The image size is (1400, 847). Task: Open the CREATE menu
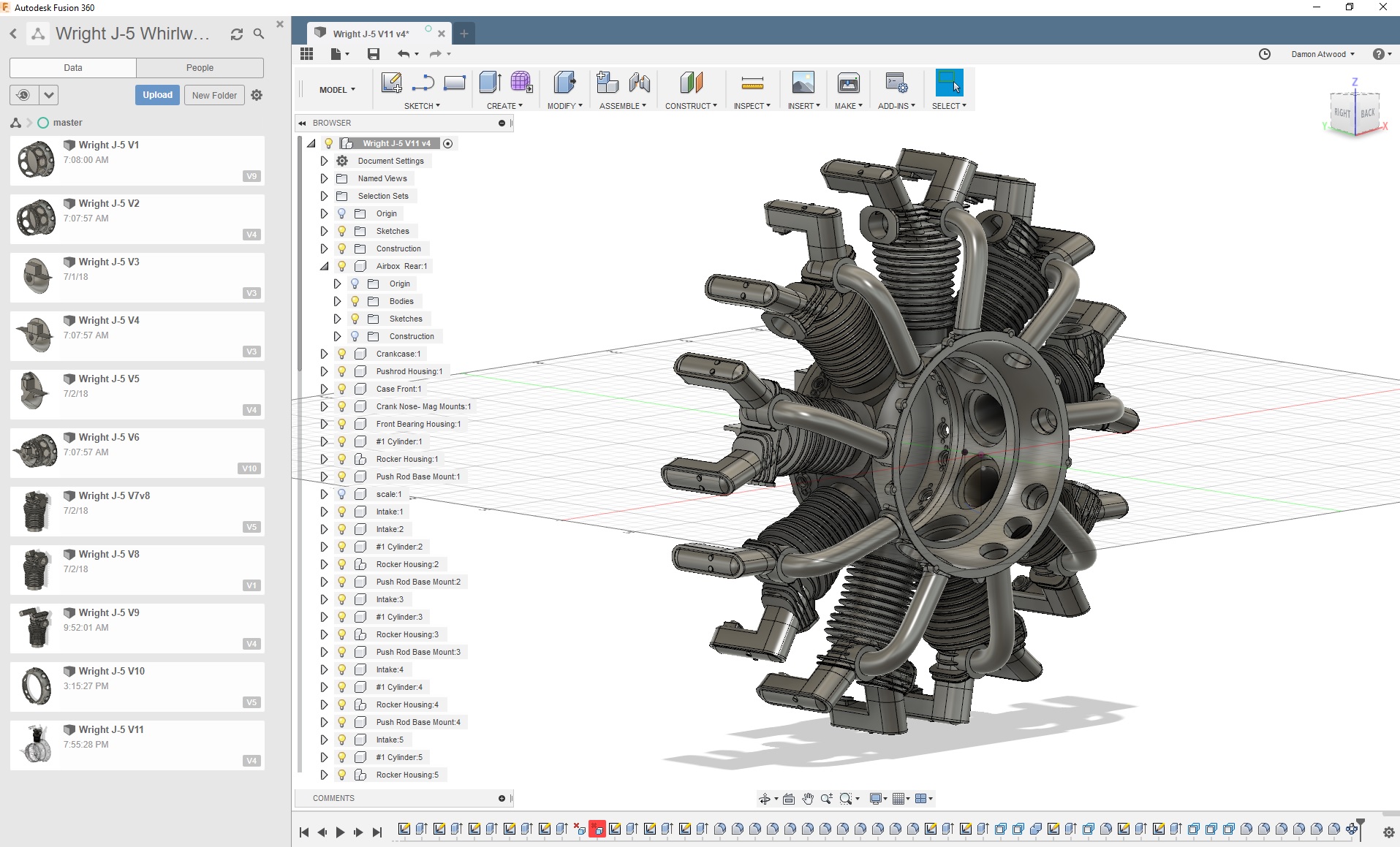[x=504, y=106]
